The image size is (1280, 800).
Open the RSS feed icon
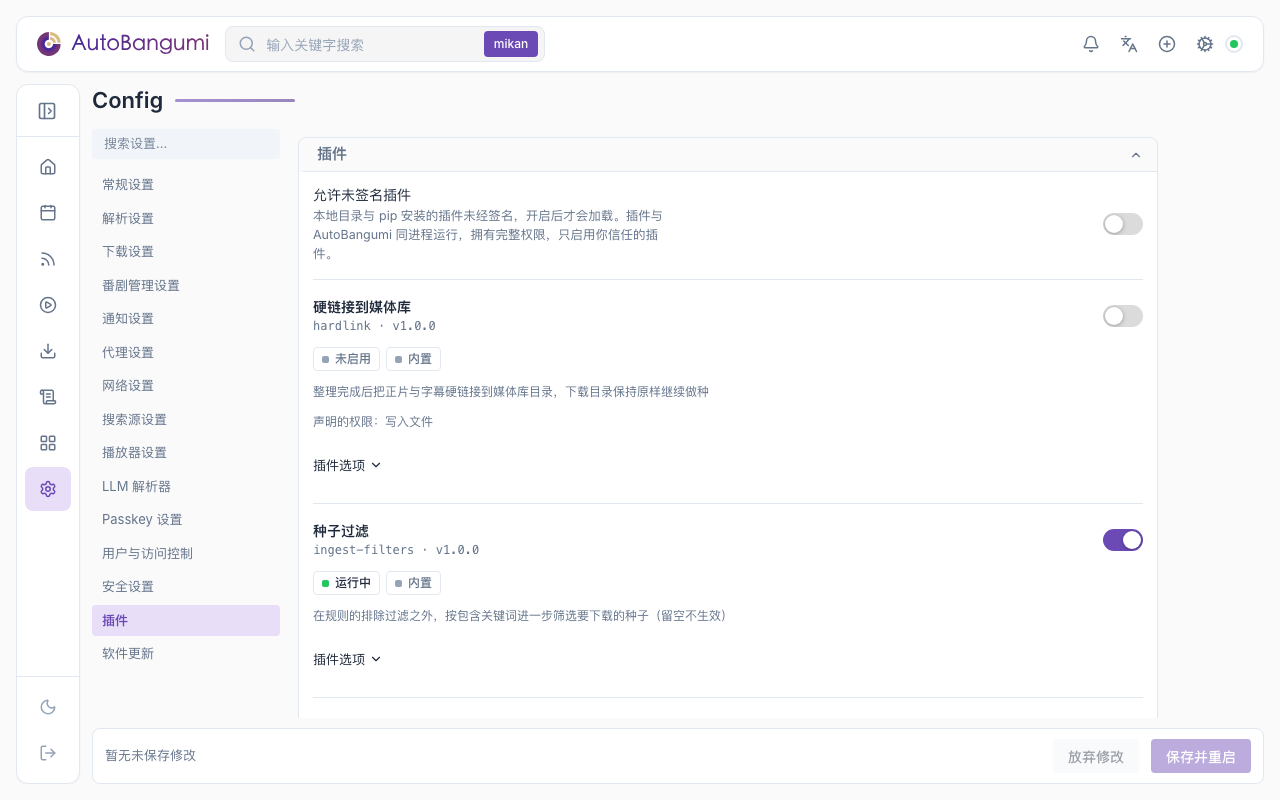click(x=48, y=259)
